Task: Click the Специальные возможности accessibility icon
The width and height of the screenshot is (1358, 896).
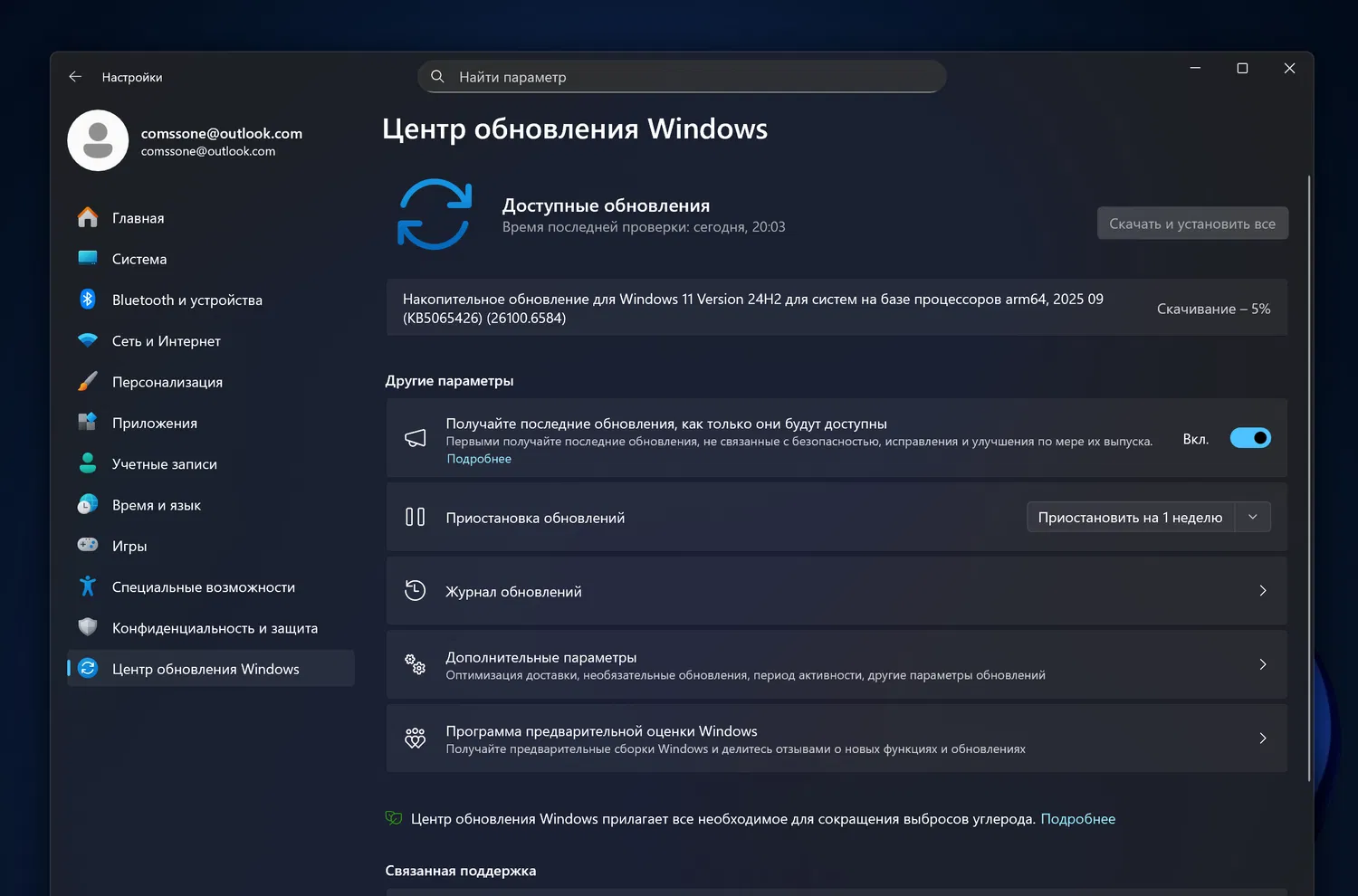Action: 88,586
